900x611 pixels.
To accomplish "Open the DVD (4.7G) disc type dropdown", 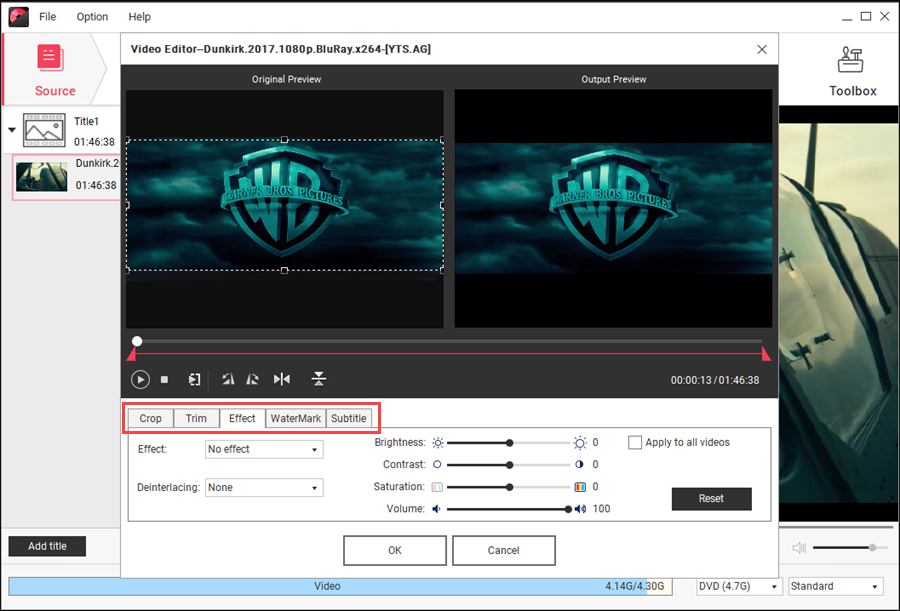I will pyautogui.click(x=738, y=586).
